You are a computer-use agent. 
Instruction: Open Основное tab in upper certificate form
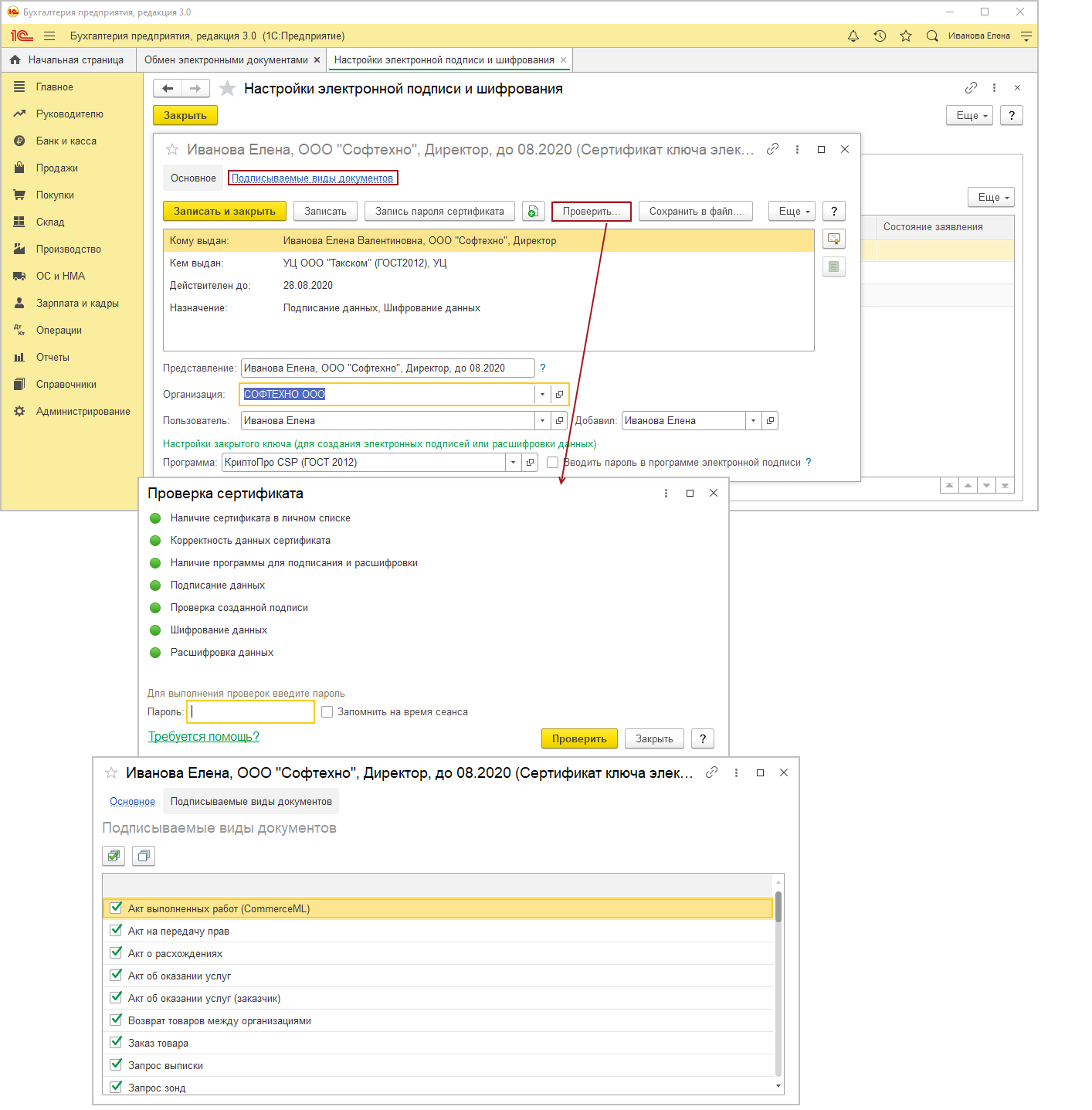coord(193,178)
